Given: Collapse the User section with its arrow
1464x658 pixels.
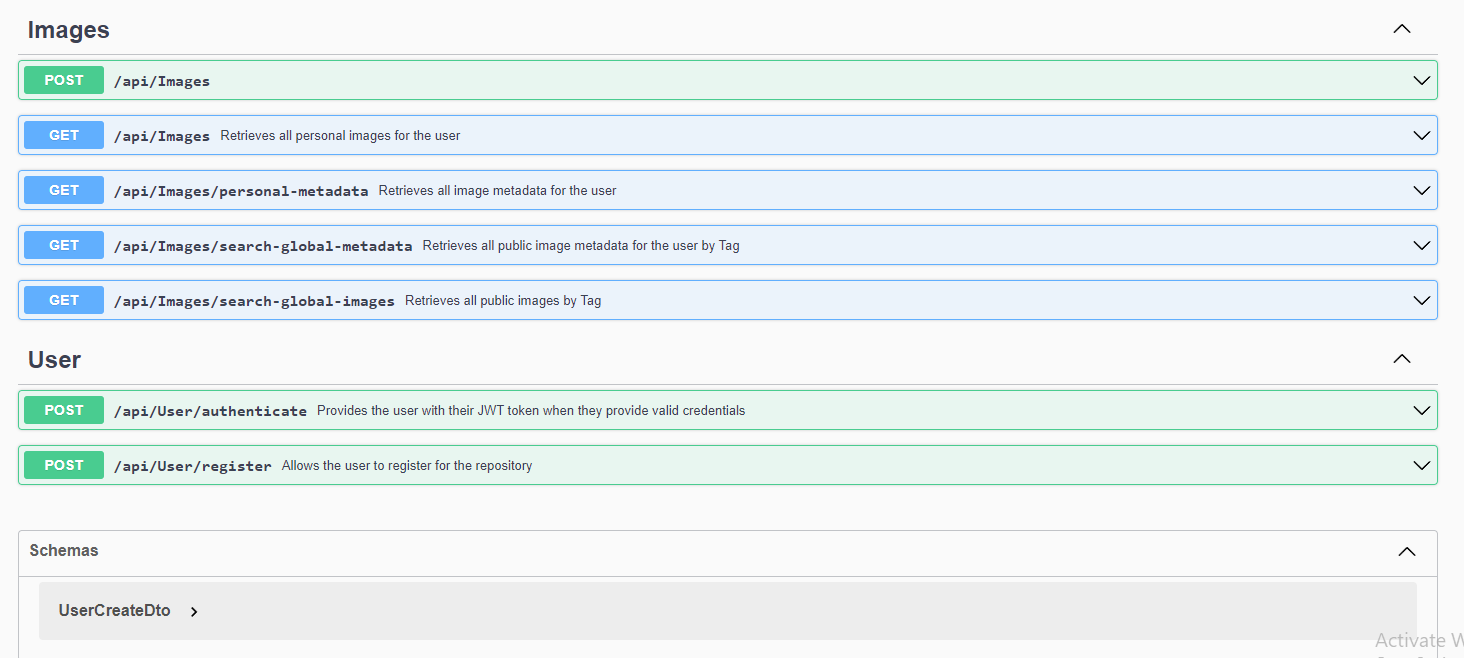Looking at the screenshot, I should click(x=1402, y=359).
